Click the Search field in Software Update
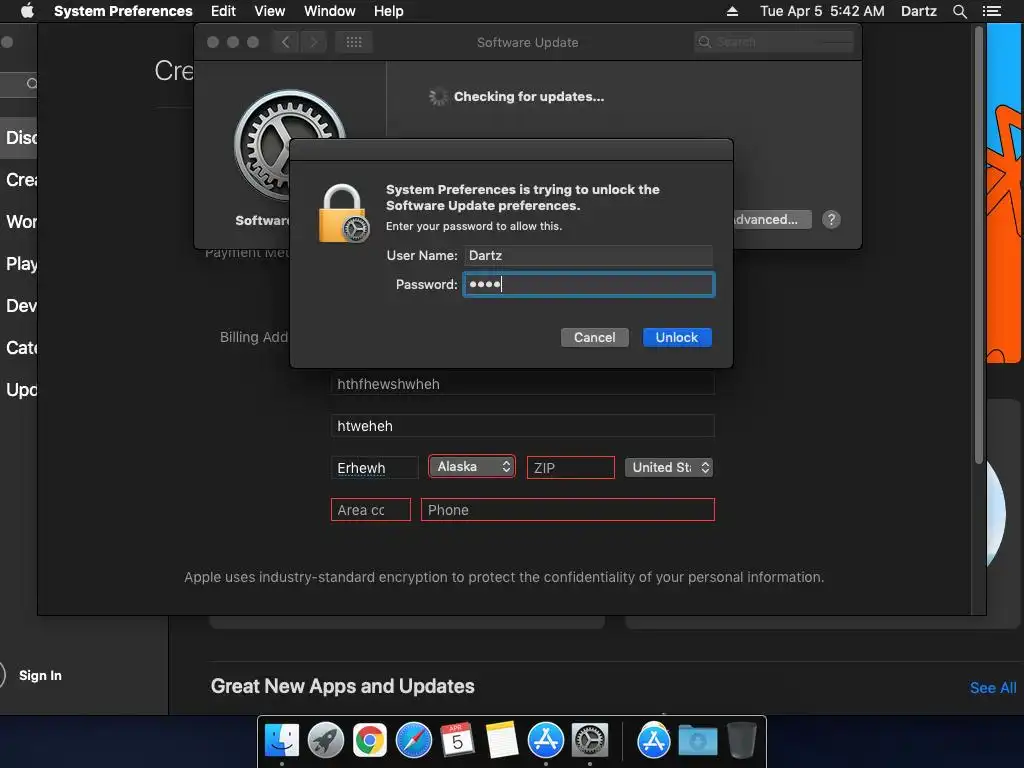The height and width of the screenshot is (768, 1024). [774, 42]
